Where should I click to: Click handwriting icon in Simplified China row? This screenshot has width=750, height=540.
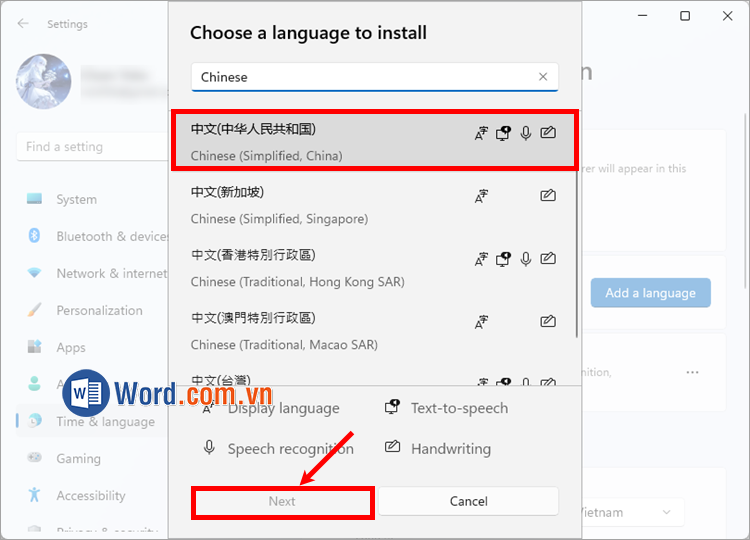click(x=548, y=132)
